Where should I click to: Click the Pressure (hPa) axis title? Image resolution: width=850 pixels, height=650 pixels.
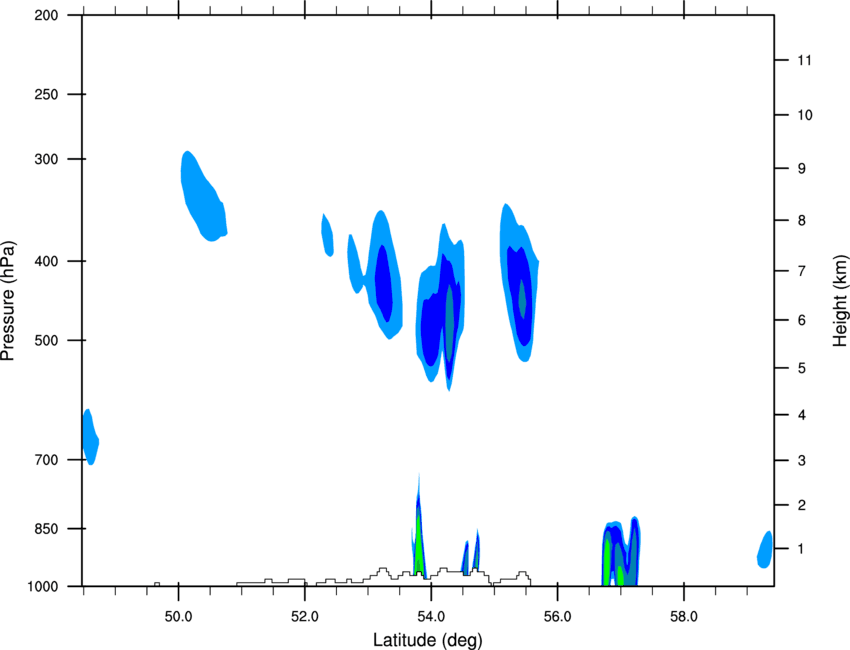(8, 301)
